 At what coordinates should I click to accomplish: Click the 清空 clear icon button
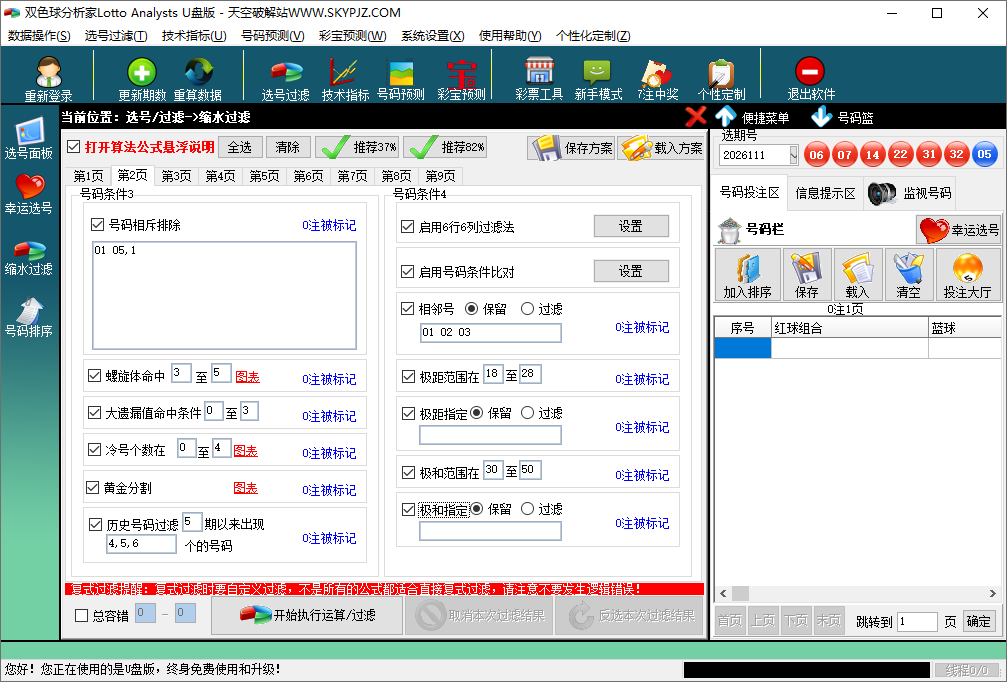(909, 274)
